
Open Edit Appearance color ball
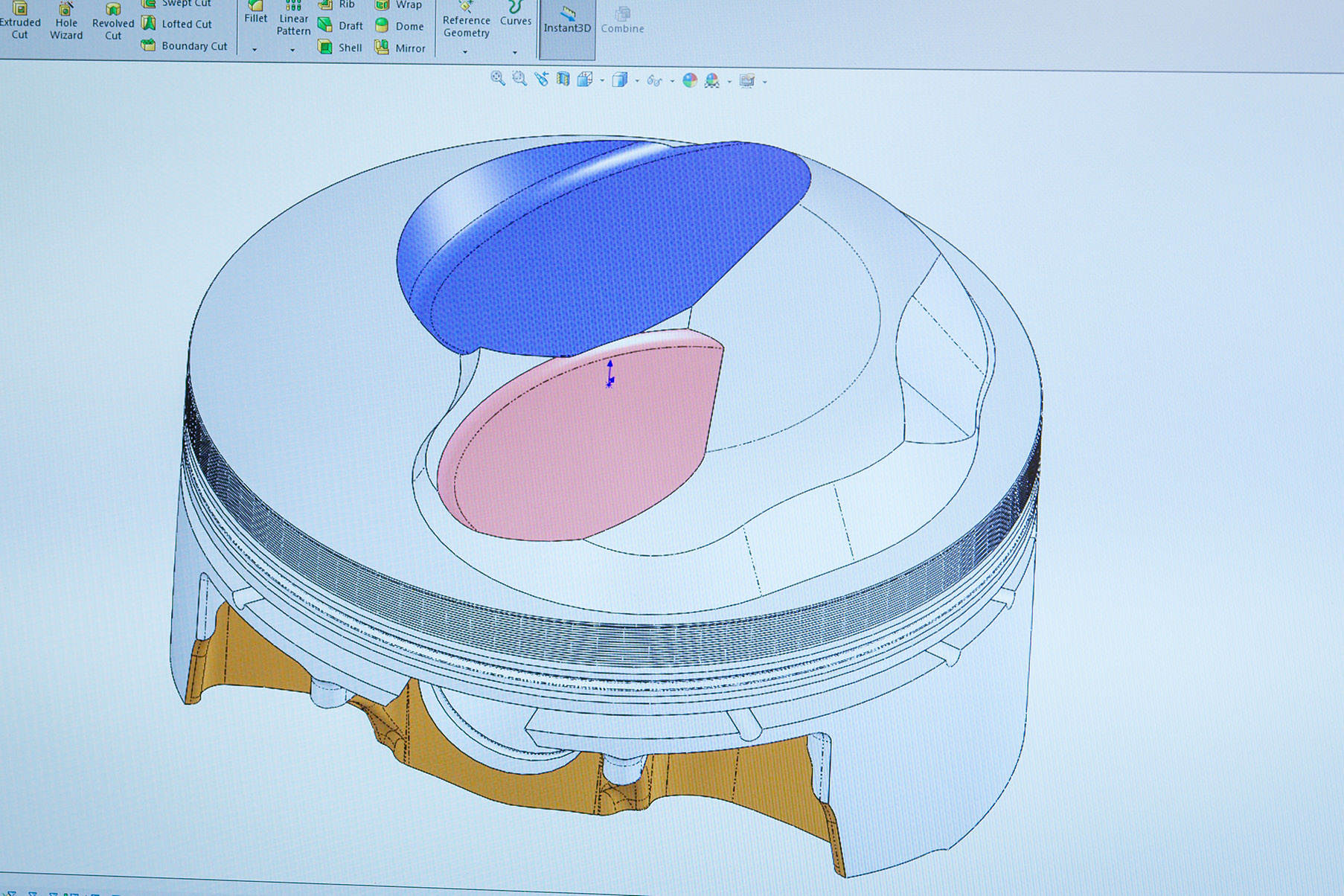(690, 80)
